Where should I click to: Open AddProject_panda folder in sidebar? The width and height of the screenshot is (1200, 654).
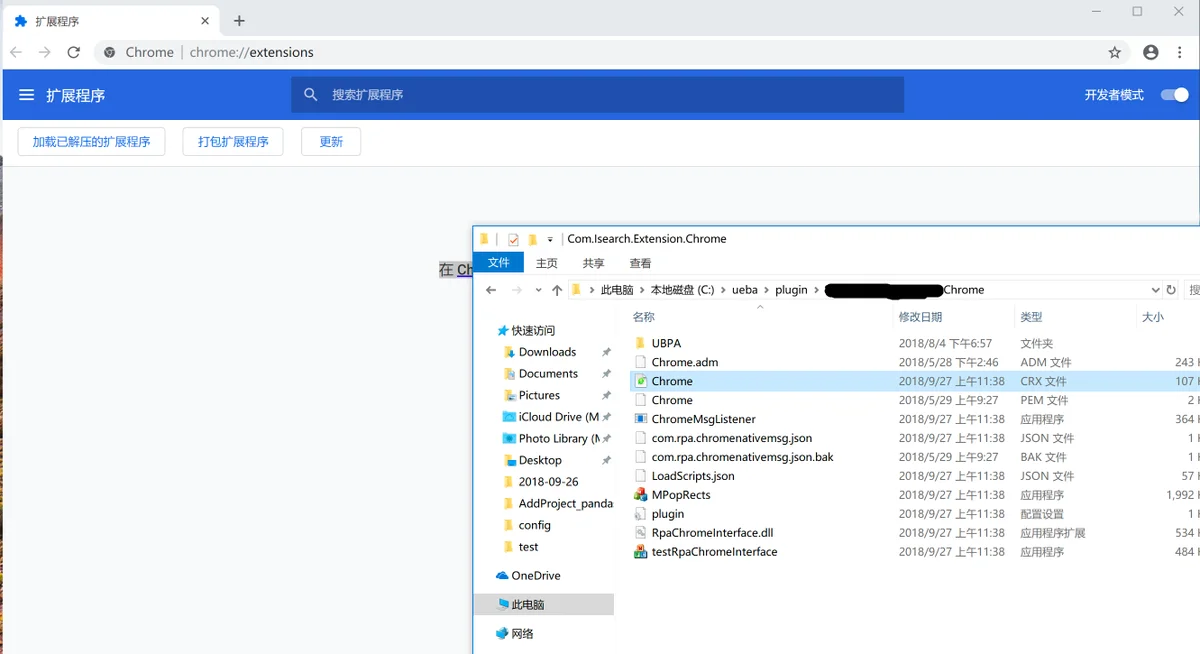click(x=566, y=504)
